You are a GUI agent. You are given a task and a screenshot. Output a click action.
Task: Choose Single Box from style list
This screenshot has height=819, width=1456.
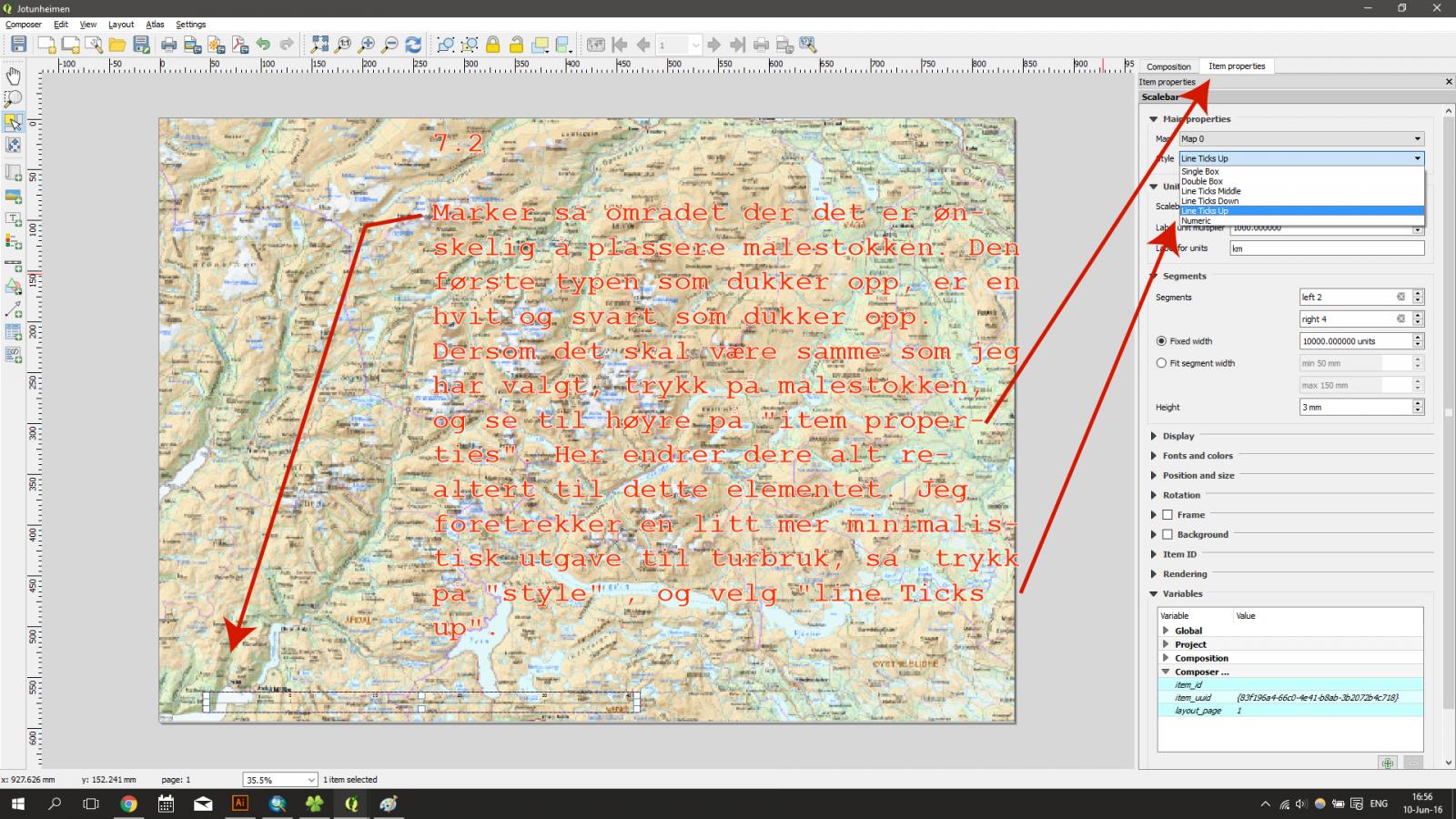[1200, 171]
